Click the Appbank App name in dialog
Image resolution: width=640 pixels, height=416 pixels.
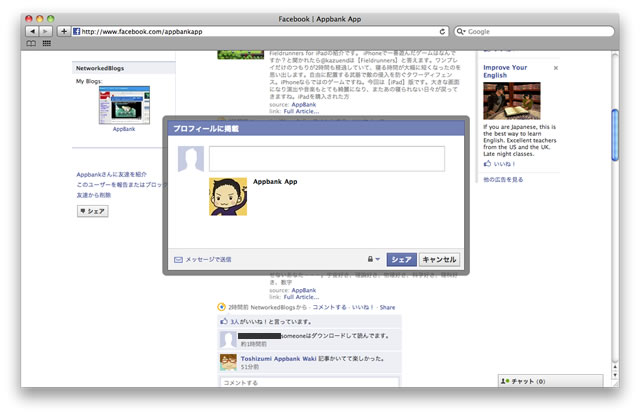[x=275, y=182]
